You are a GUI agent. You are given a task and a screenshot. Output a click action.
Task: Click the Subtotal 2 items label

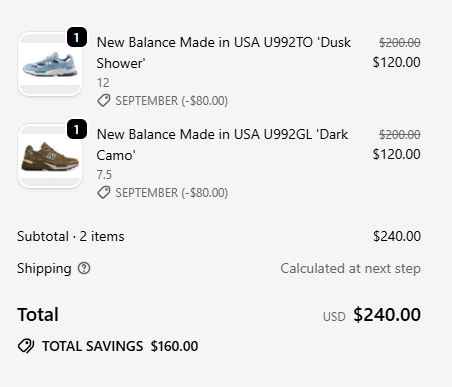pyautogui.click(x=71, y=236)
